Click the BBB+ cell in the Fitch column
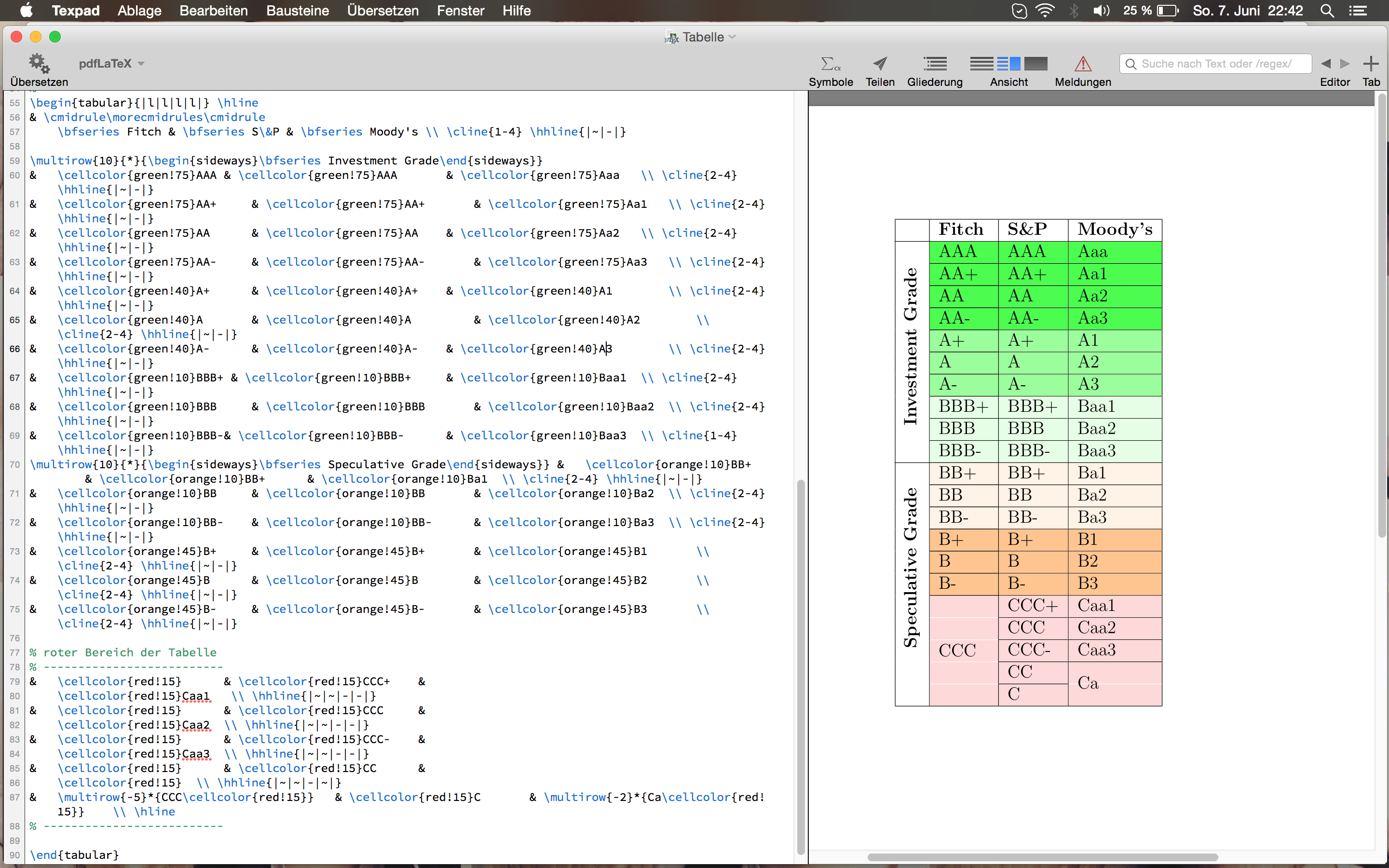Image resolution: width=1389 pixels, height=868 pixels. [x=963, y=407]
